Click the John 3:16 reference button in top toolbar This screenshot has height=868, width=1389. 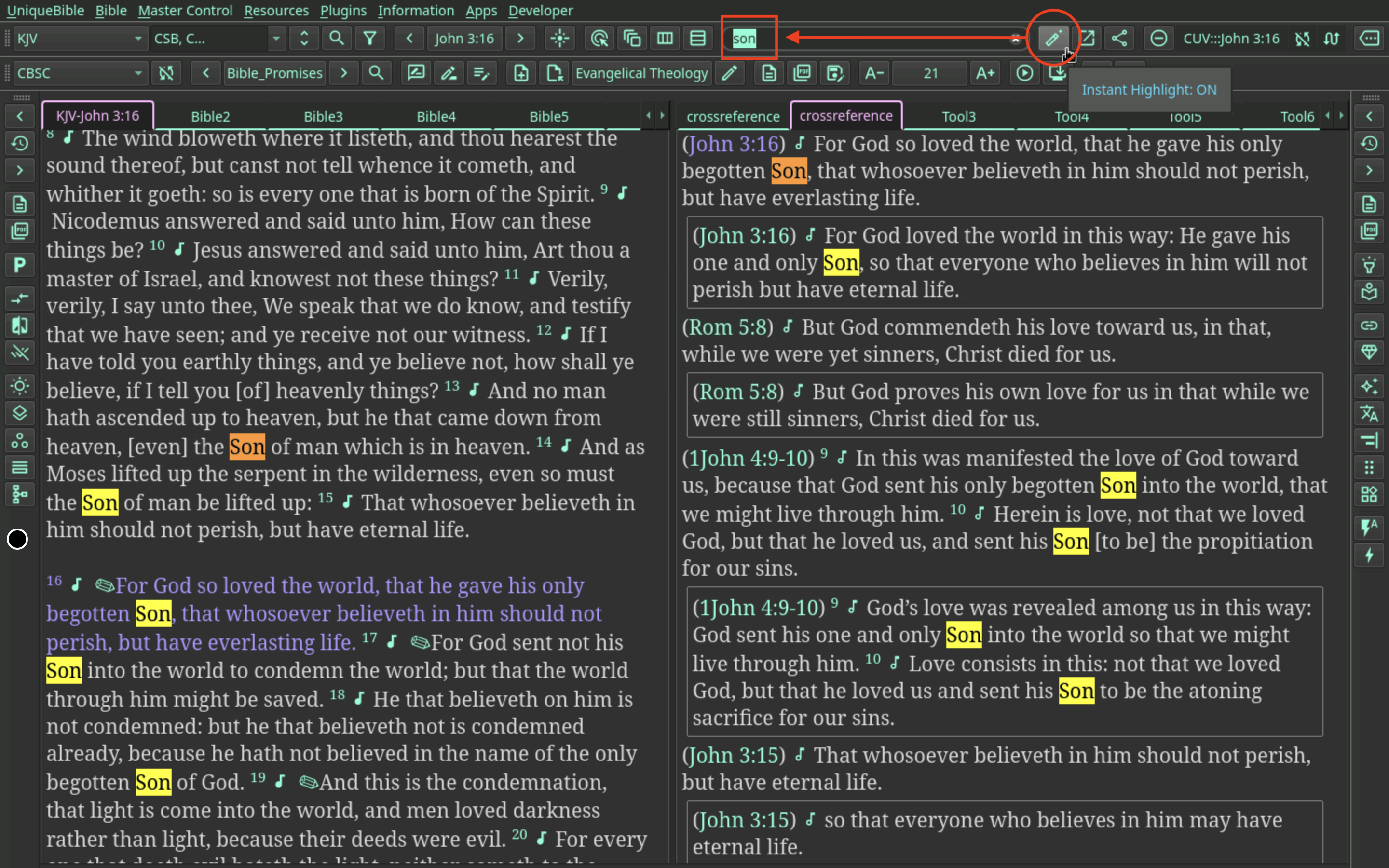464,39
